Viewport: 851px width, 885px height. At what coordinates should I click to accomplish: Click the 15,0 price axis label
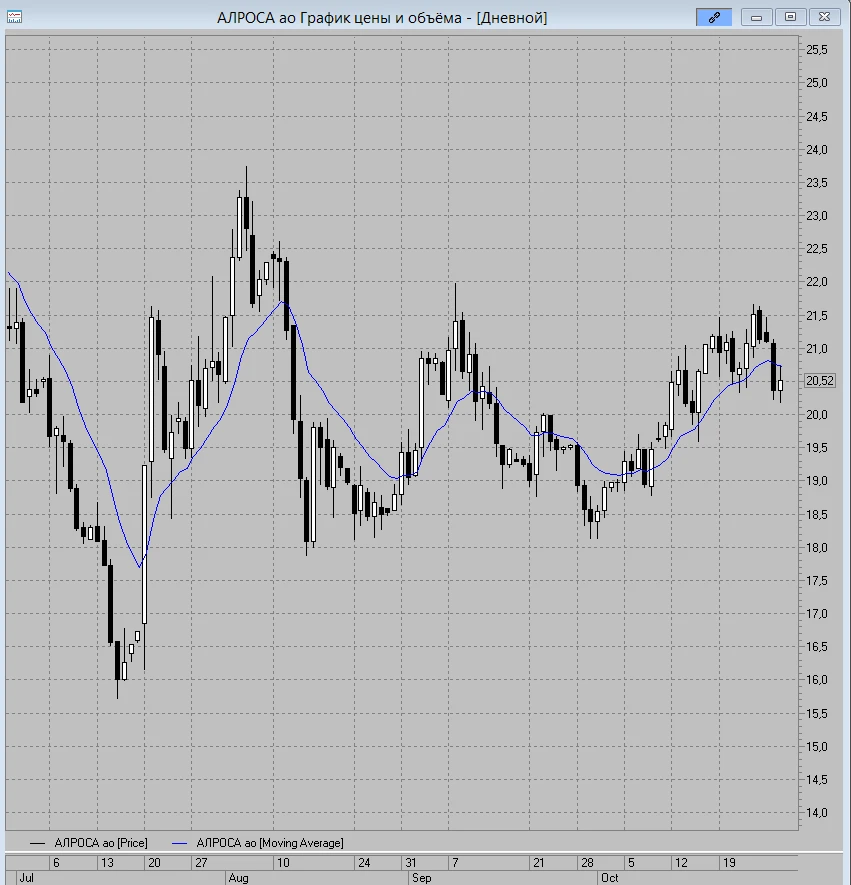(x=817, y=747)
